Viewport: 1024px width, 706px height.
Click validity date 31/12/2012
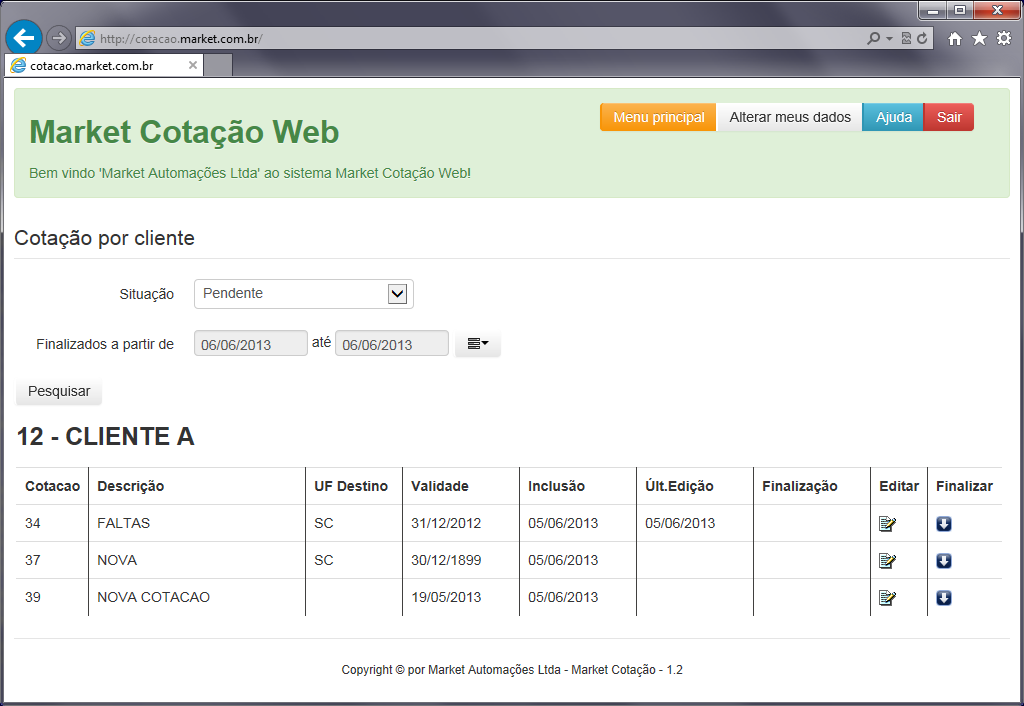(x=446, y=523)
